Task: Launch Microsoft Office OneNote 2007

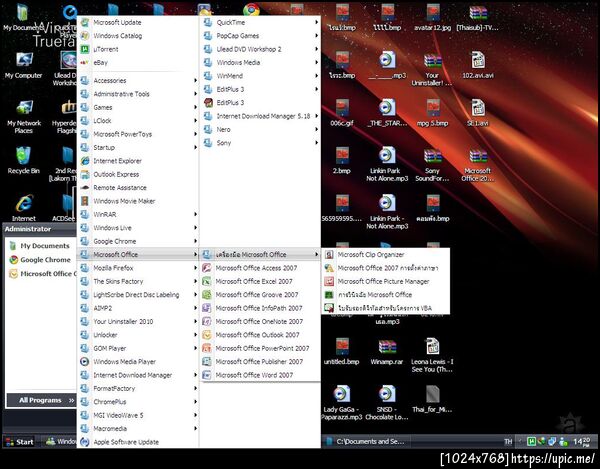Action: [x=260, y=321]
